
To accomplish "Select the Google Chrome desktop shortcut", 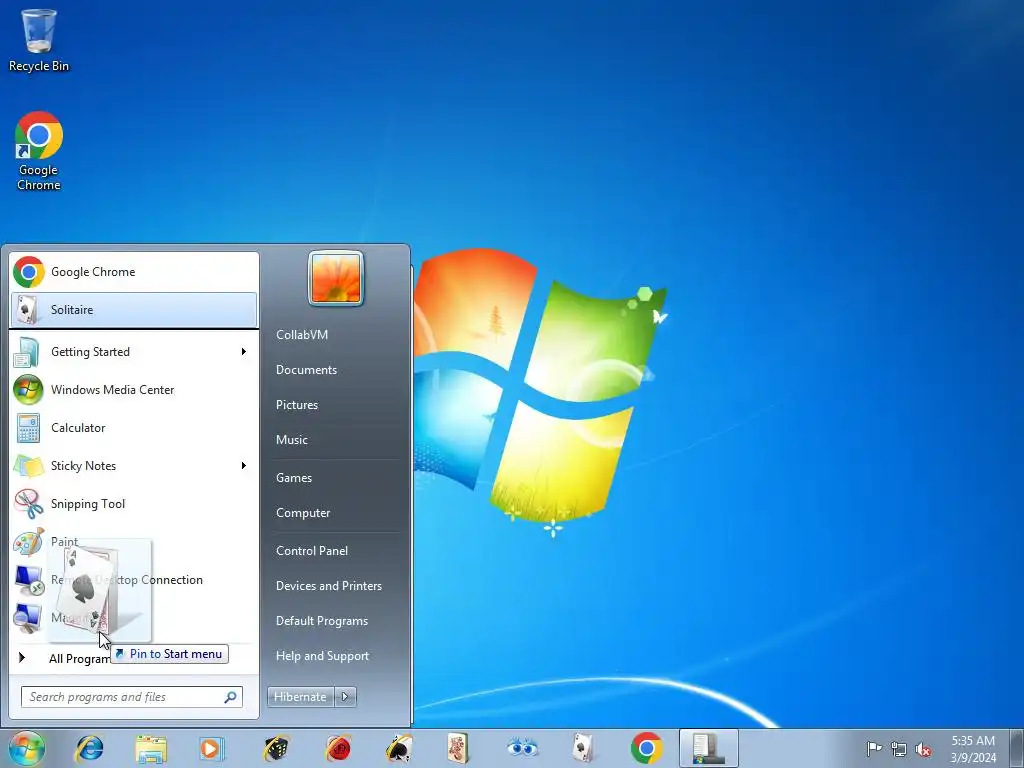I will (39, 151).
